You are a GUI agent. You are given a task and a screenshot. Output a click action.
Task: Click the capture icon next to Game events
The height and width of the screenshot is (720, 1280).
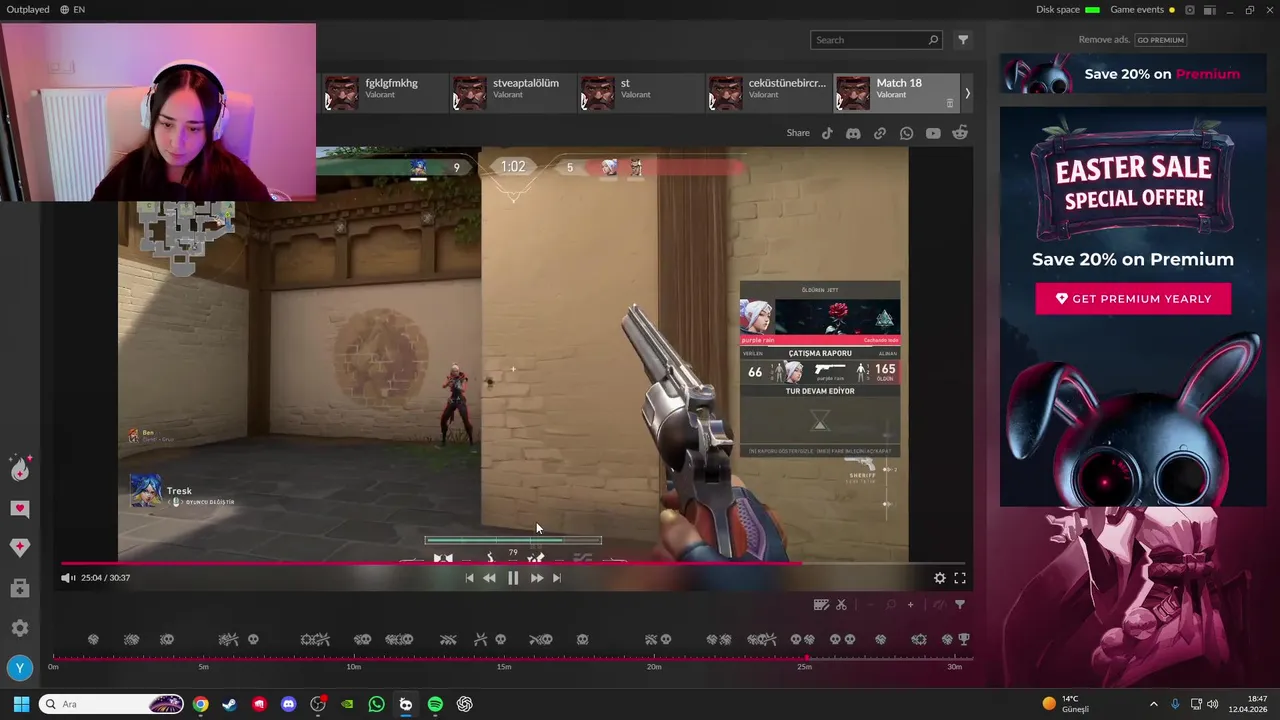(x=1190, y=10)
